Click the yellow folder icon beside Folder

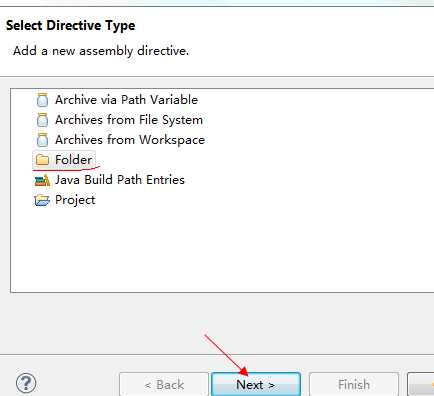pyautogui.click(x=42, y=160)
